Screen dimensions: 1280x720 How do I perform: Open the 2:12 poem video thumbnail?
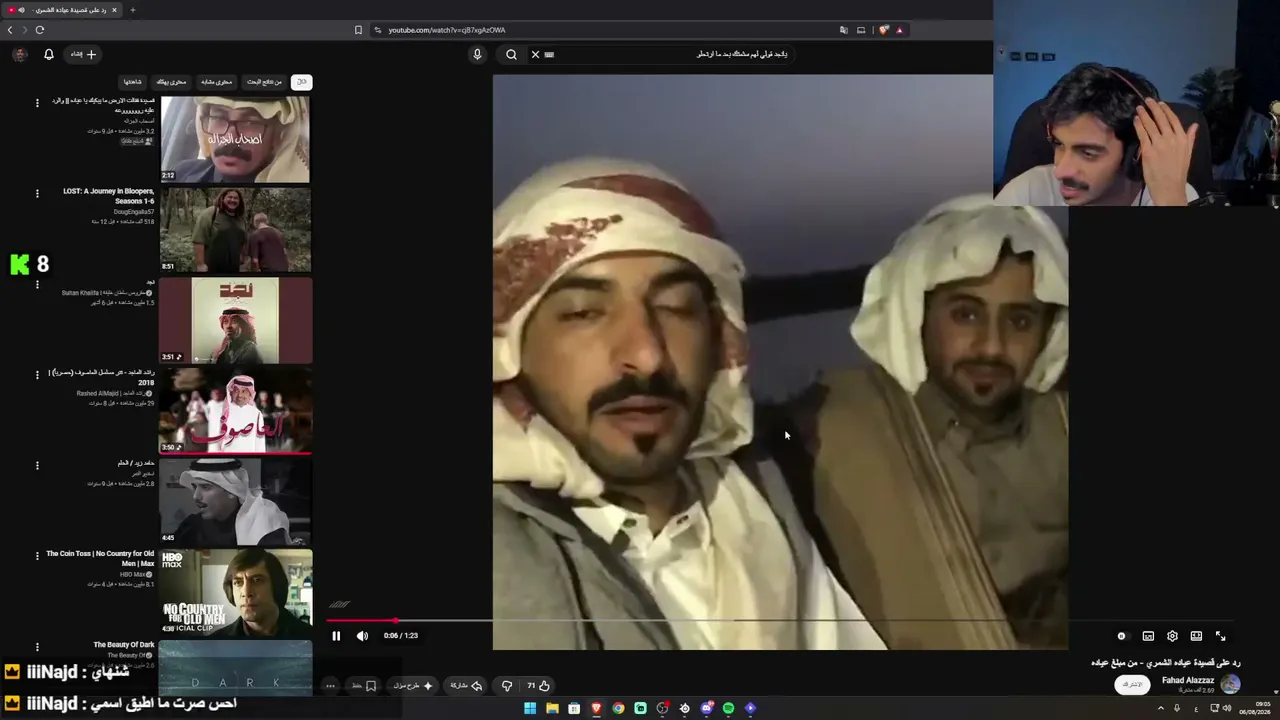pyautogui.click(x=235, y=139)
